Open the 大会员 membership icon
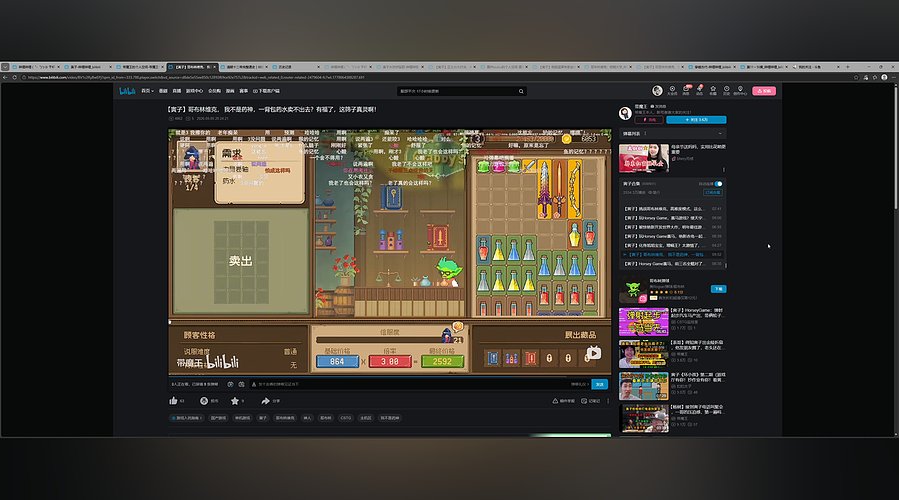This screenshot has width=899, height=500. pyautogui.click(x=672, y=91)
